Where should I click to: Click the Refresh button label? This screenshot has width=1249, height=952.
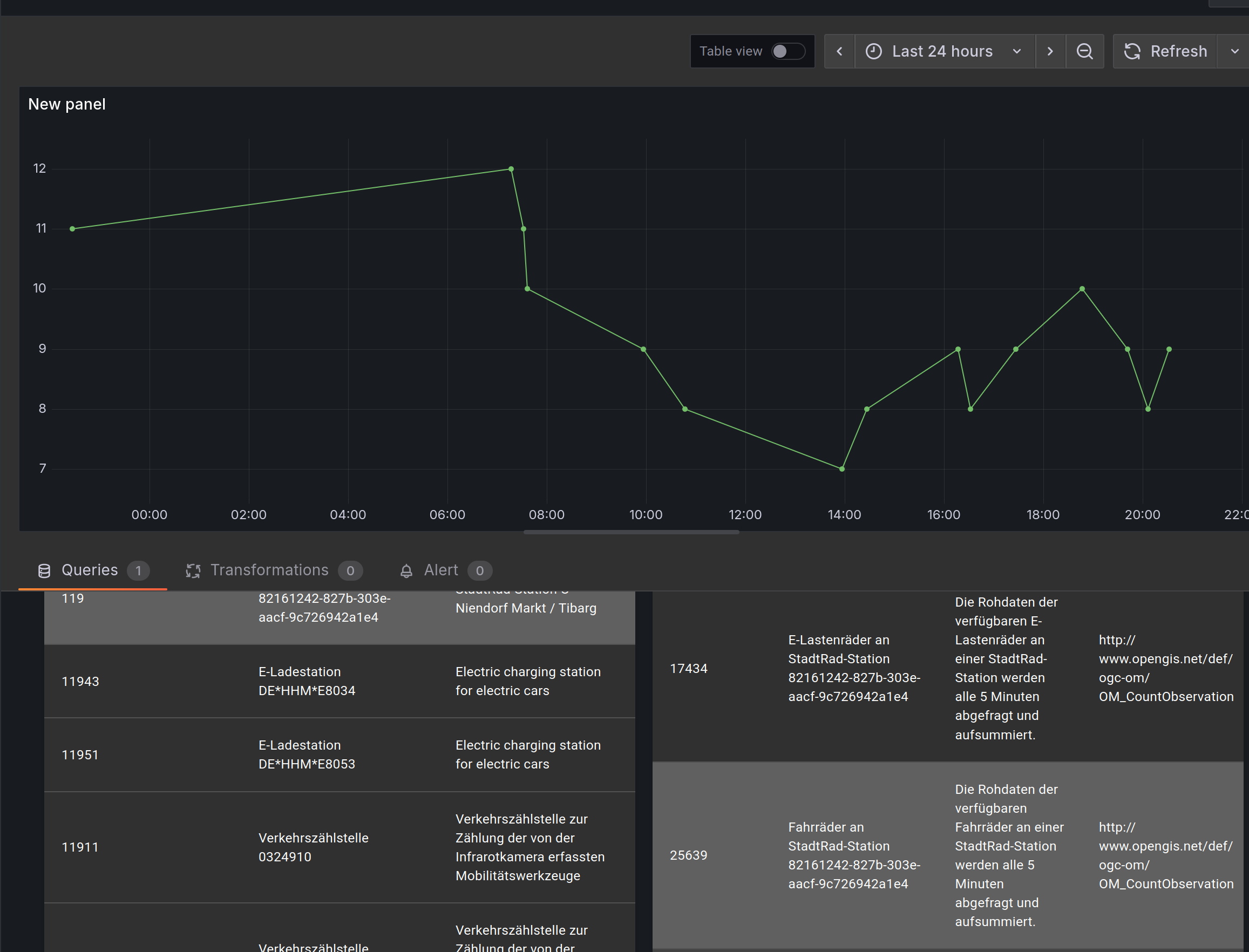(x=1178, y=52)
